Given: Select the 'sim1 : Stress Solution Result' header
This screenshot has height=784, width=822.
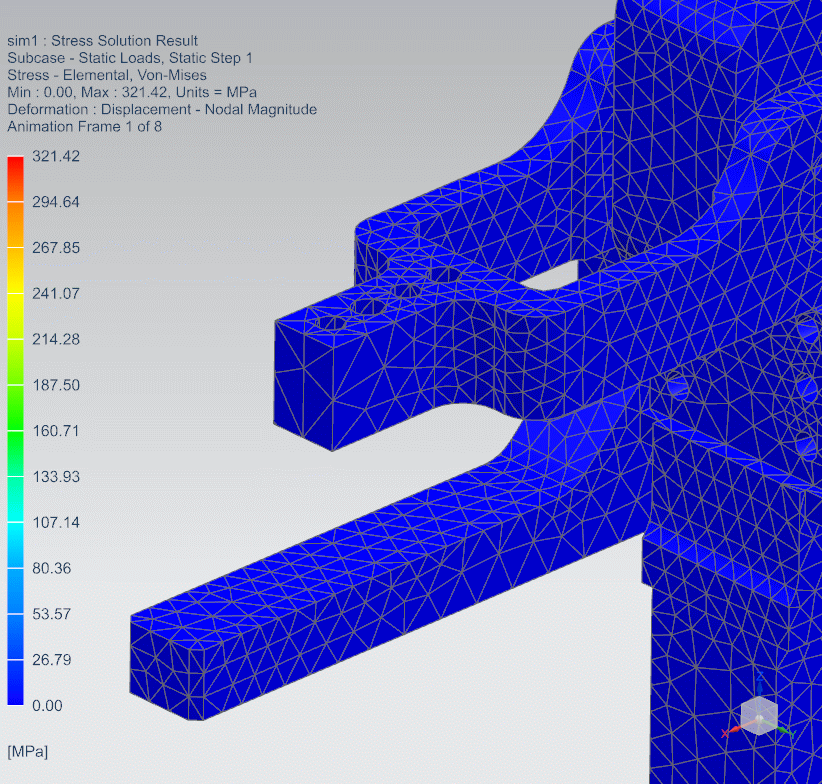Looking at the screenshot, I should click(102, 41).
